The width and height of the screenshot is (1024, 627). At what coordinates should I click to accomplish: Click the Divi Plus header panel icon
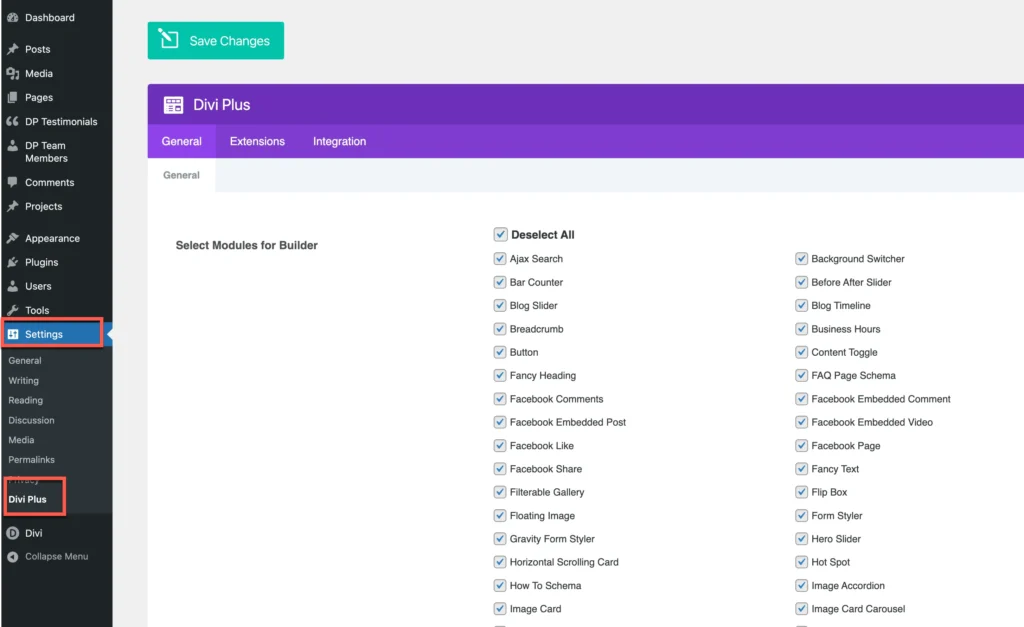173,104
